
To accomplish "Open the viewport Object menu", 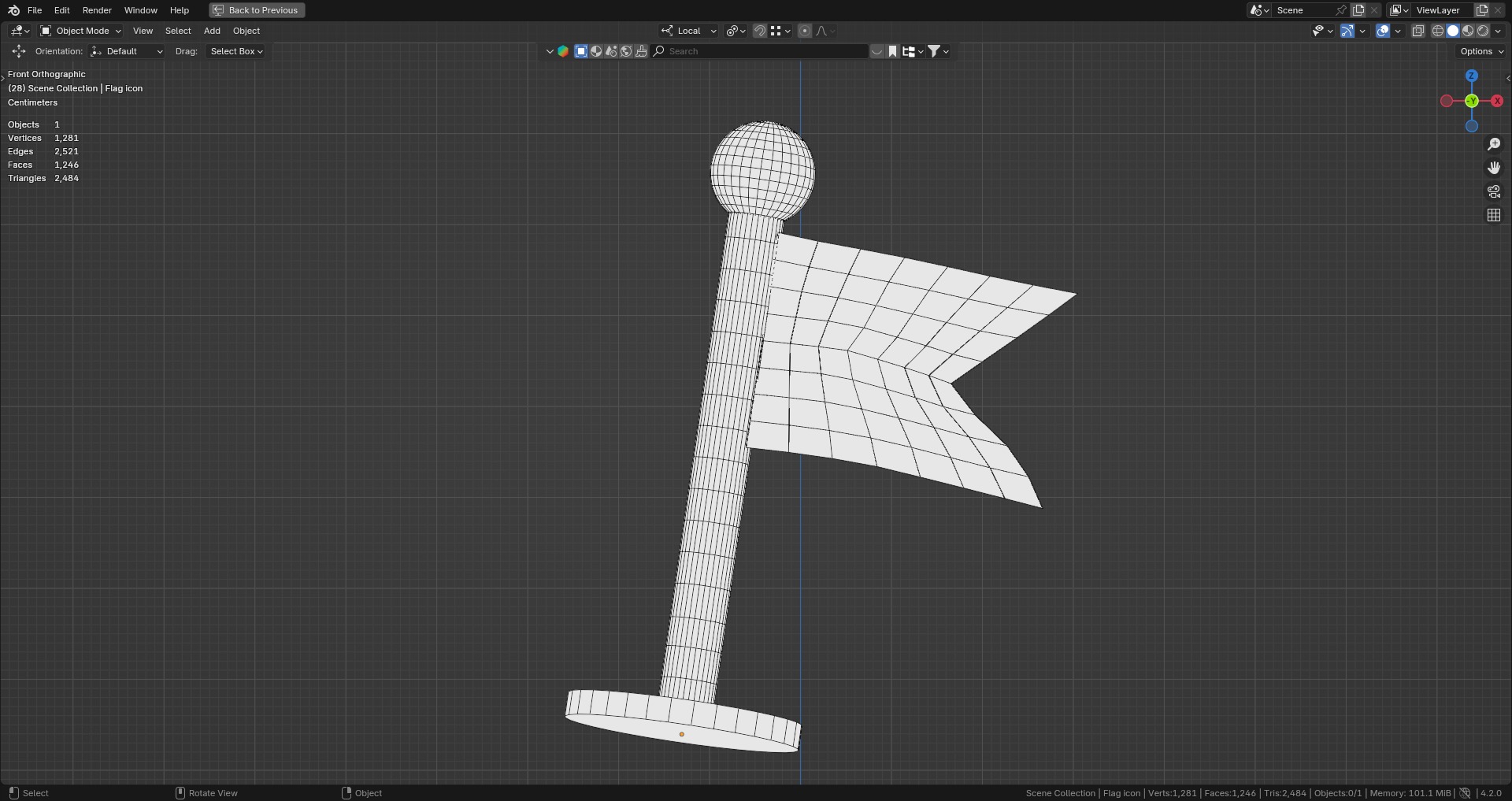I will point(246,31).
